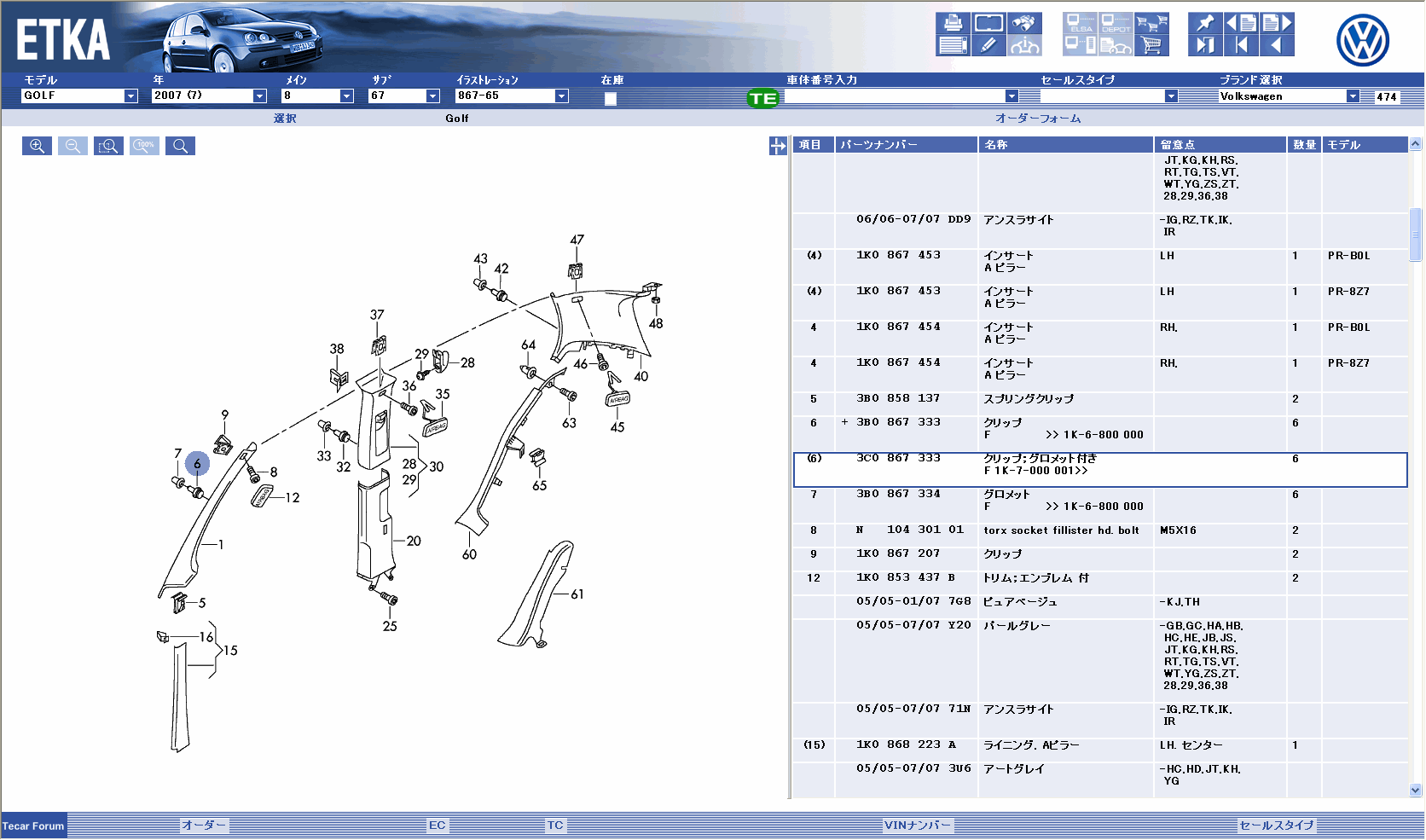Image resolution: width=1426 pixels, height=840 pixels.
Task: Open the 年 2007 (7) dropdown
Action: pyautogui.click(x=259, y=96)
